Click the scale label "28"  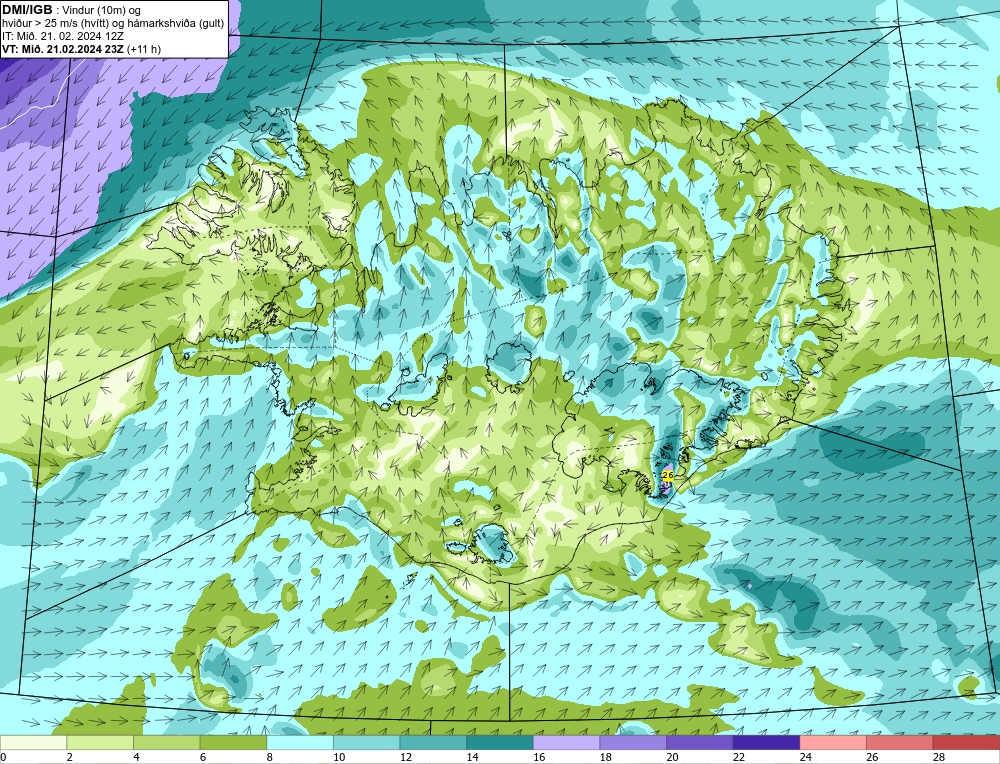point(939,757)
